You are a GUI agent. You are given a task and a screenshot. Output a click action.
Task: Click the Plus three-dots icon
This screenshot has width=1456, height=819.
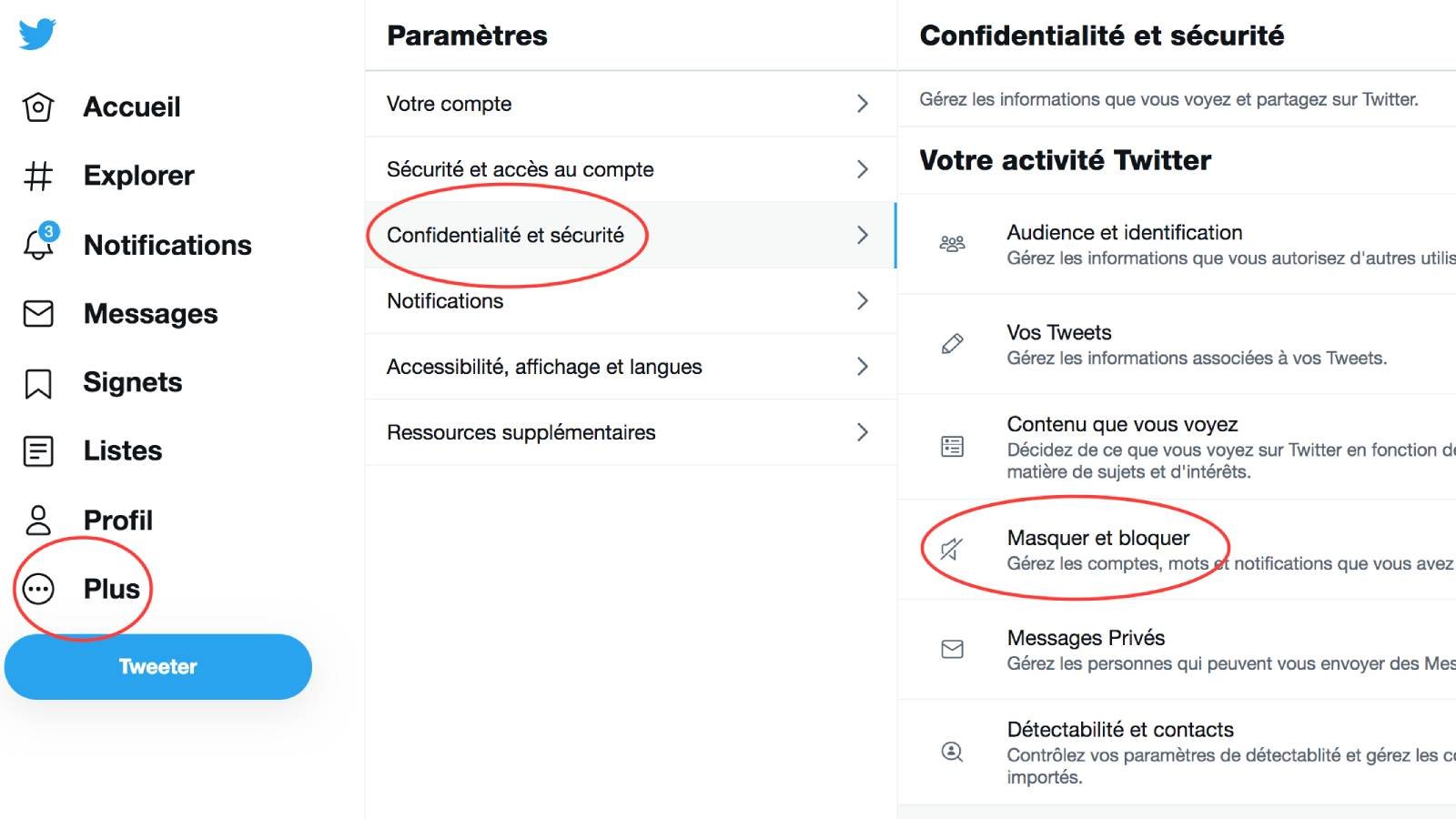[38, 589]
